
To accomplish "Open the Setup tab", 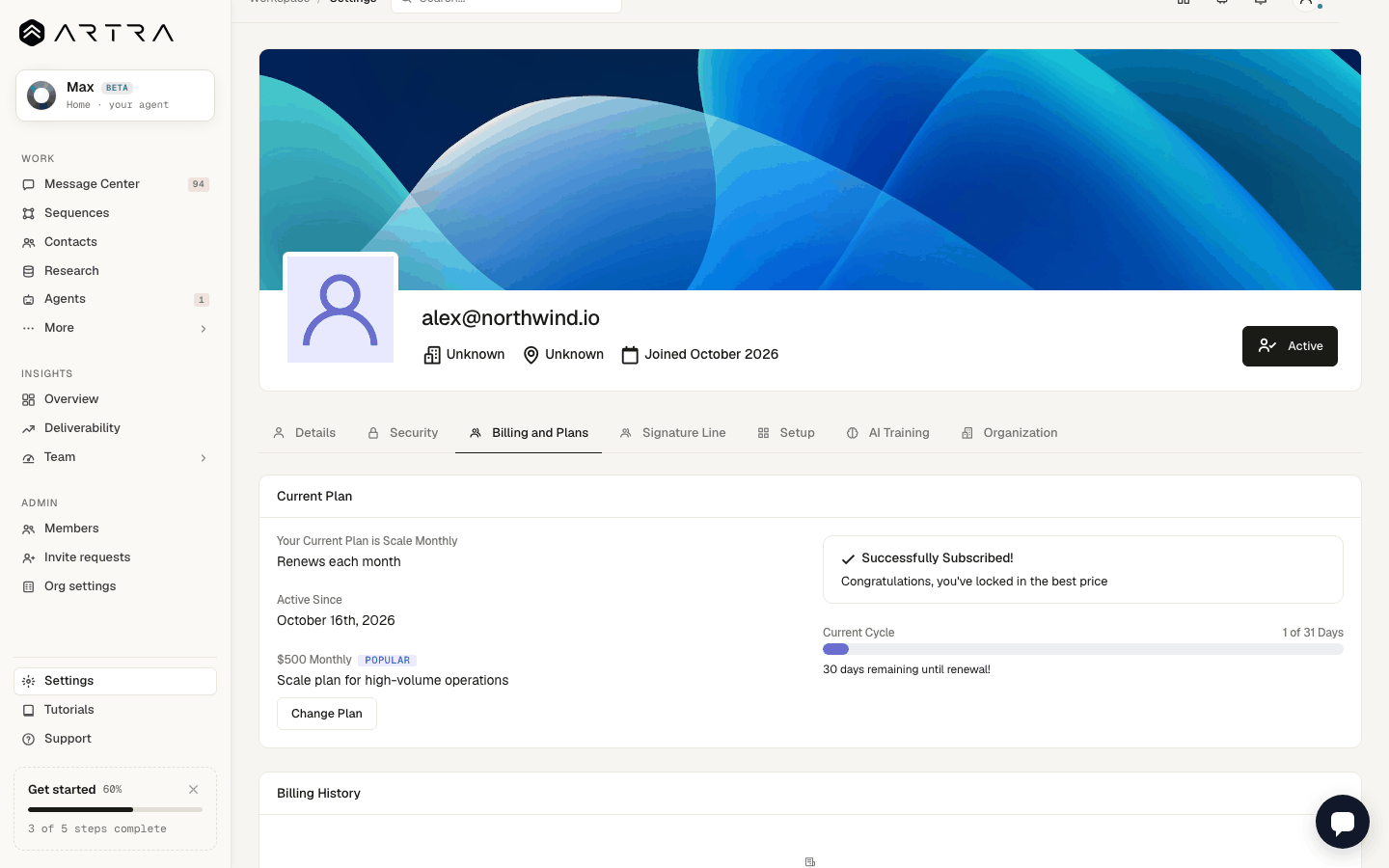I will [786, 433].
